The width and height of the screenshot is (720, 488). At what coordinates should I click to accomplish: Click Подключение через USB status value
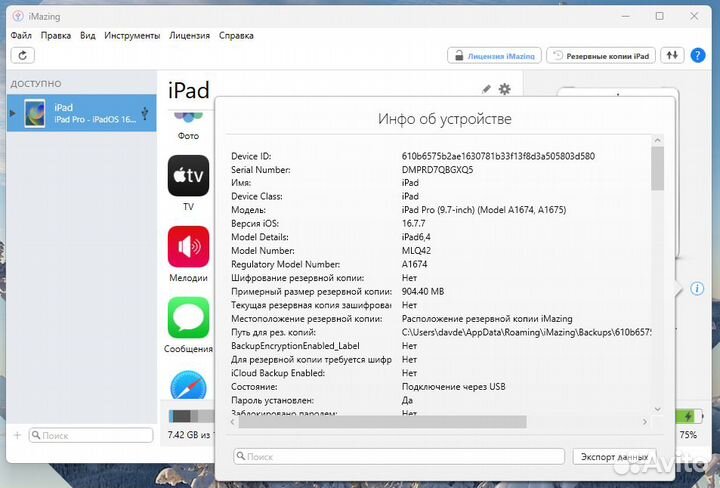click(454, 387)
